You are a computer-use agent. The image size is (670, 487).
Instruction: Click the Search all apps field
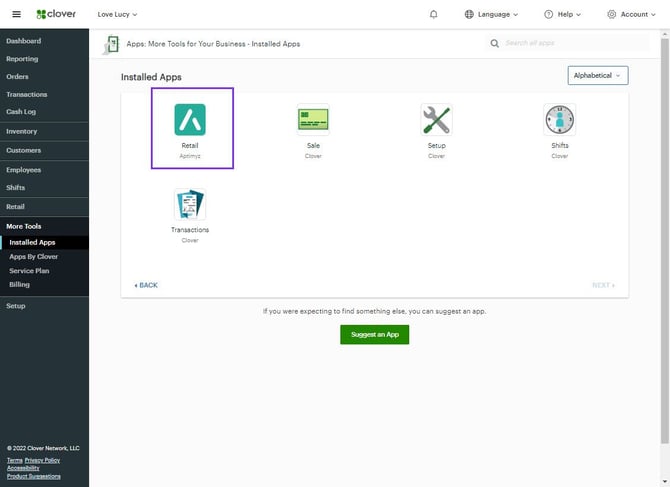[570, 44]
